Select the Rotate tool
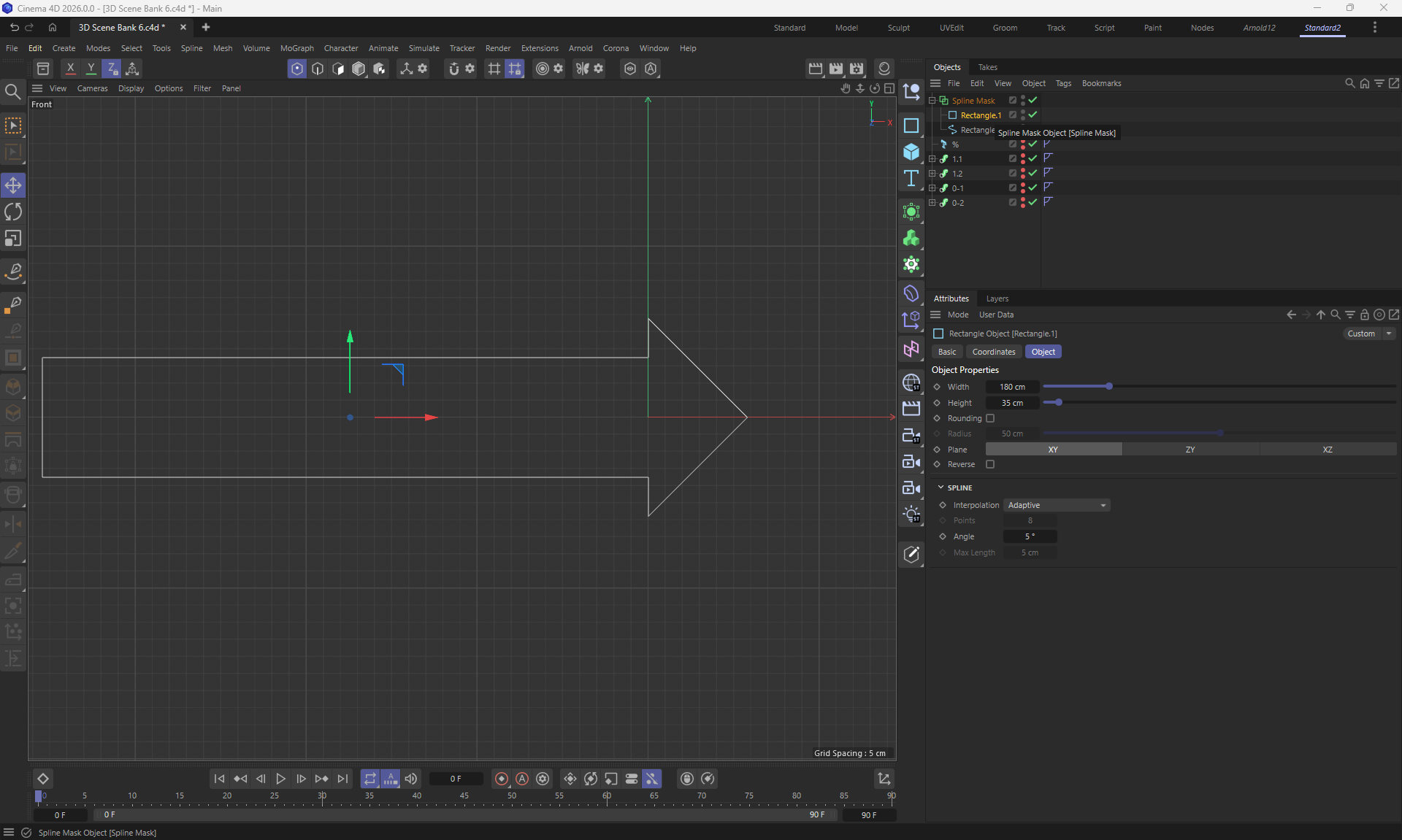Screen dimensions: 1402x840 [13, 212]
